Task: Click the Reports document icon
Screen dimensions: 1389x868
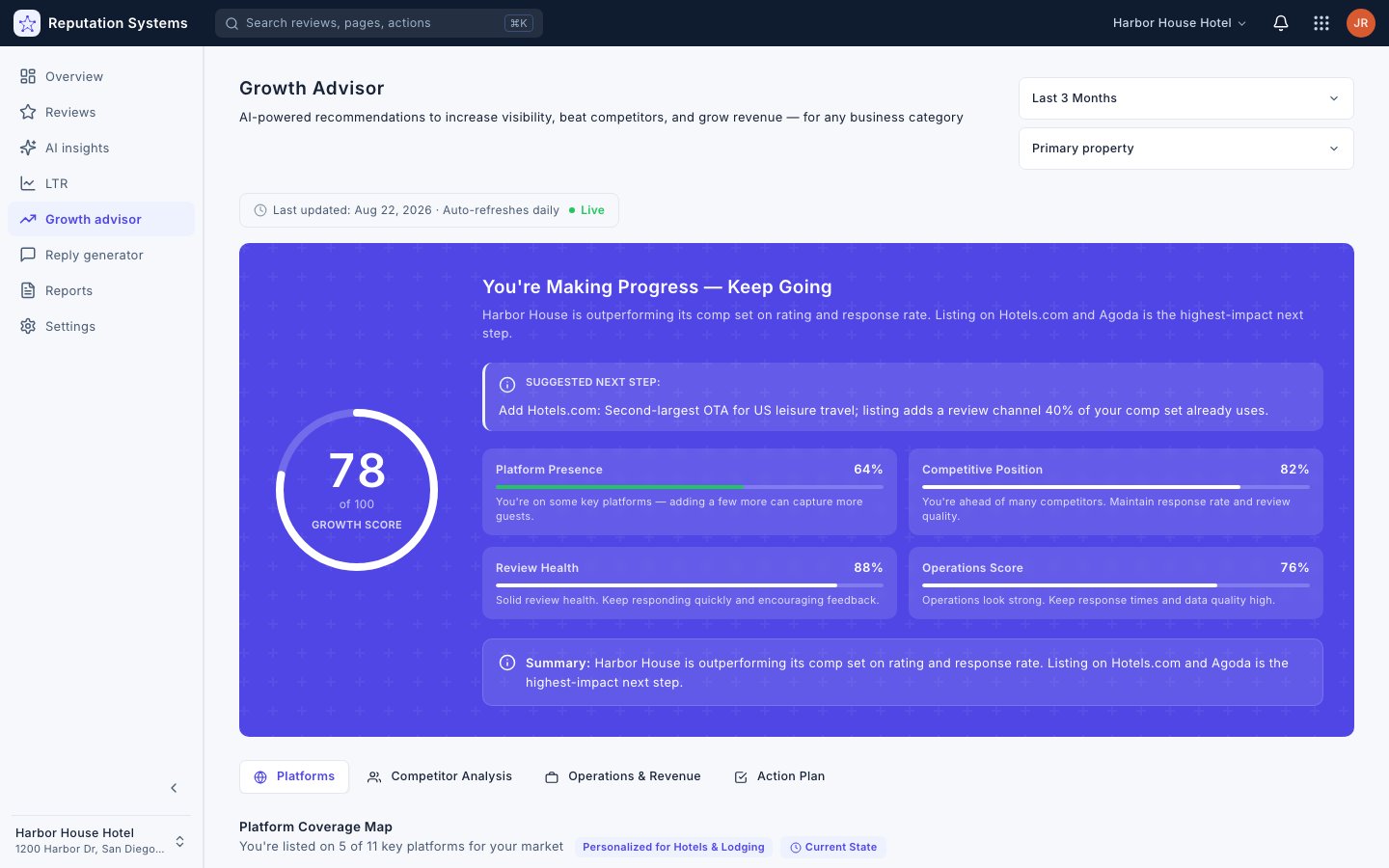Action: click(x=28, y=290)
